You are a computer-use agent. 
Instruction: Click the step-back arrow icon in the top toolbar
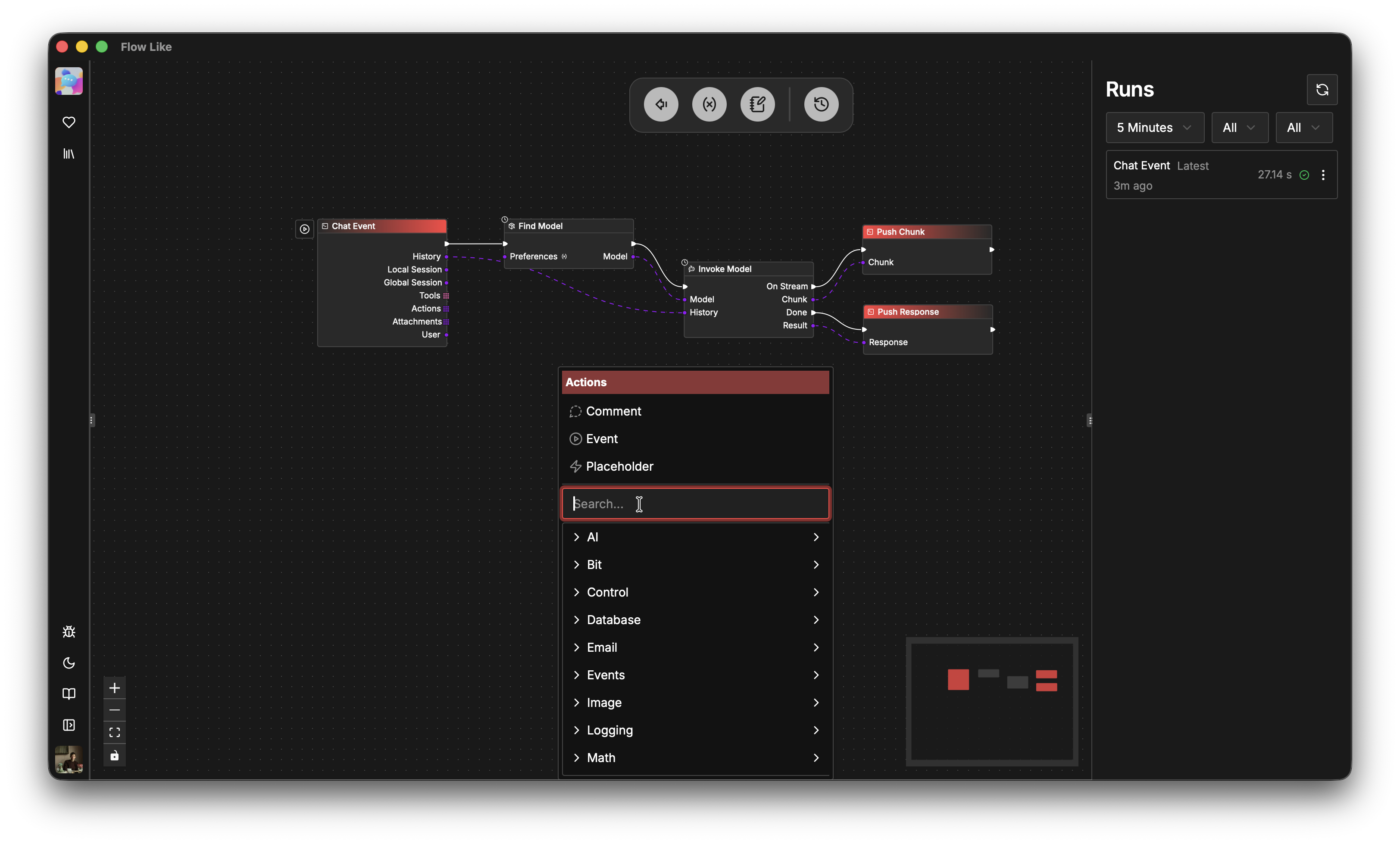661,104
